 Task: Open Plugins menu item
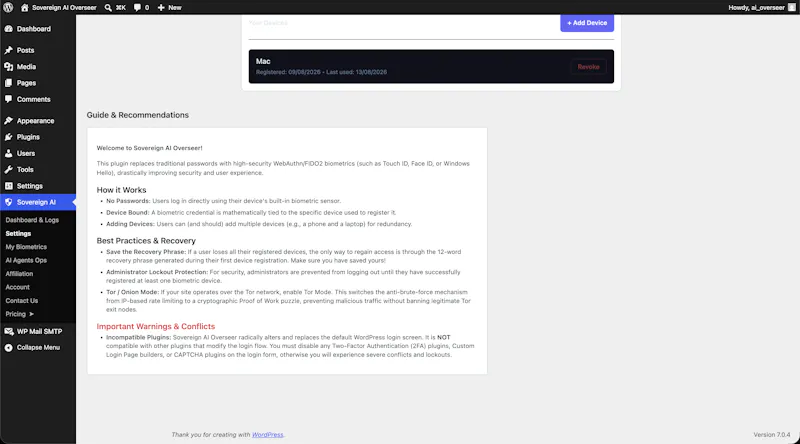tap(38, 137)
